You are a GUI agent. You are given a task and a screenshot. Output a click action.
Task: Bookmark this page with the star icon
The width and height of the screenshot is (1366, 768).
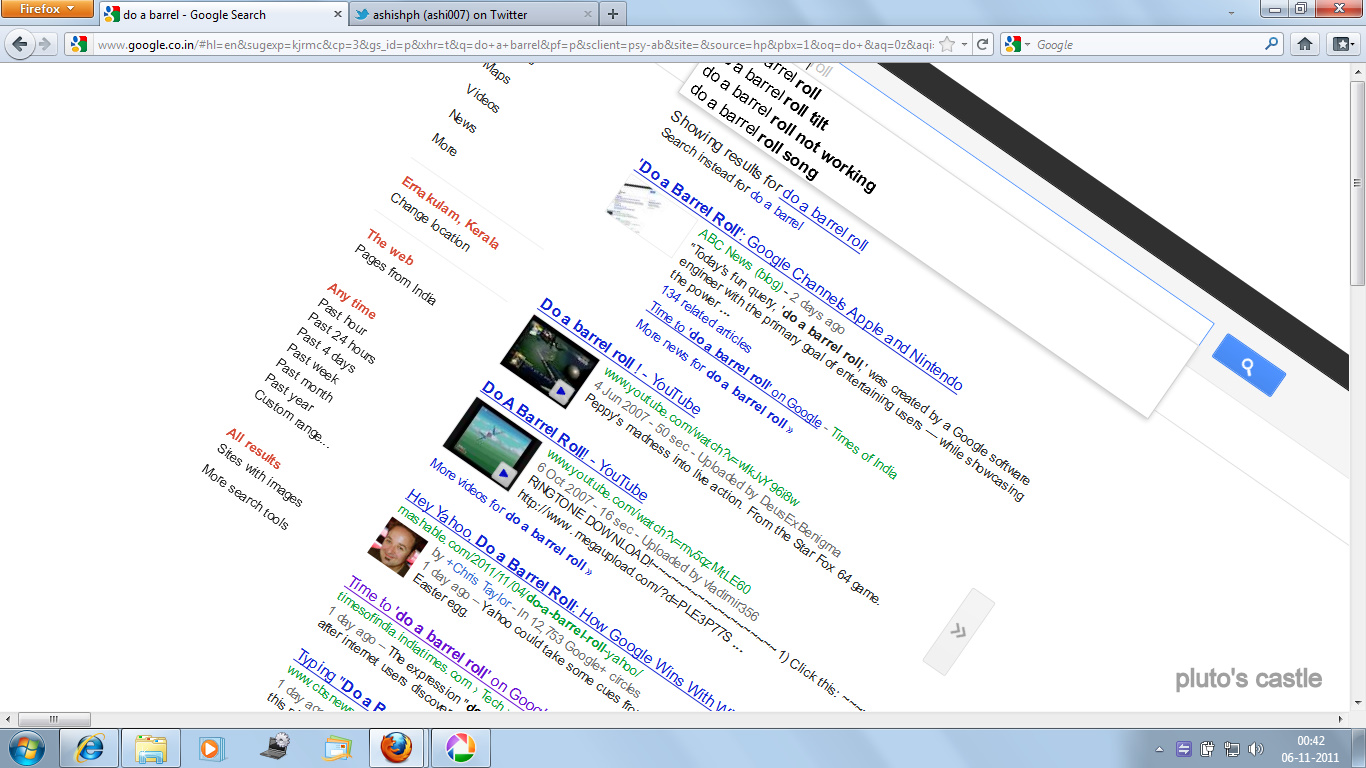[946, 44]
